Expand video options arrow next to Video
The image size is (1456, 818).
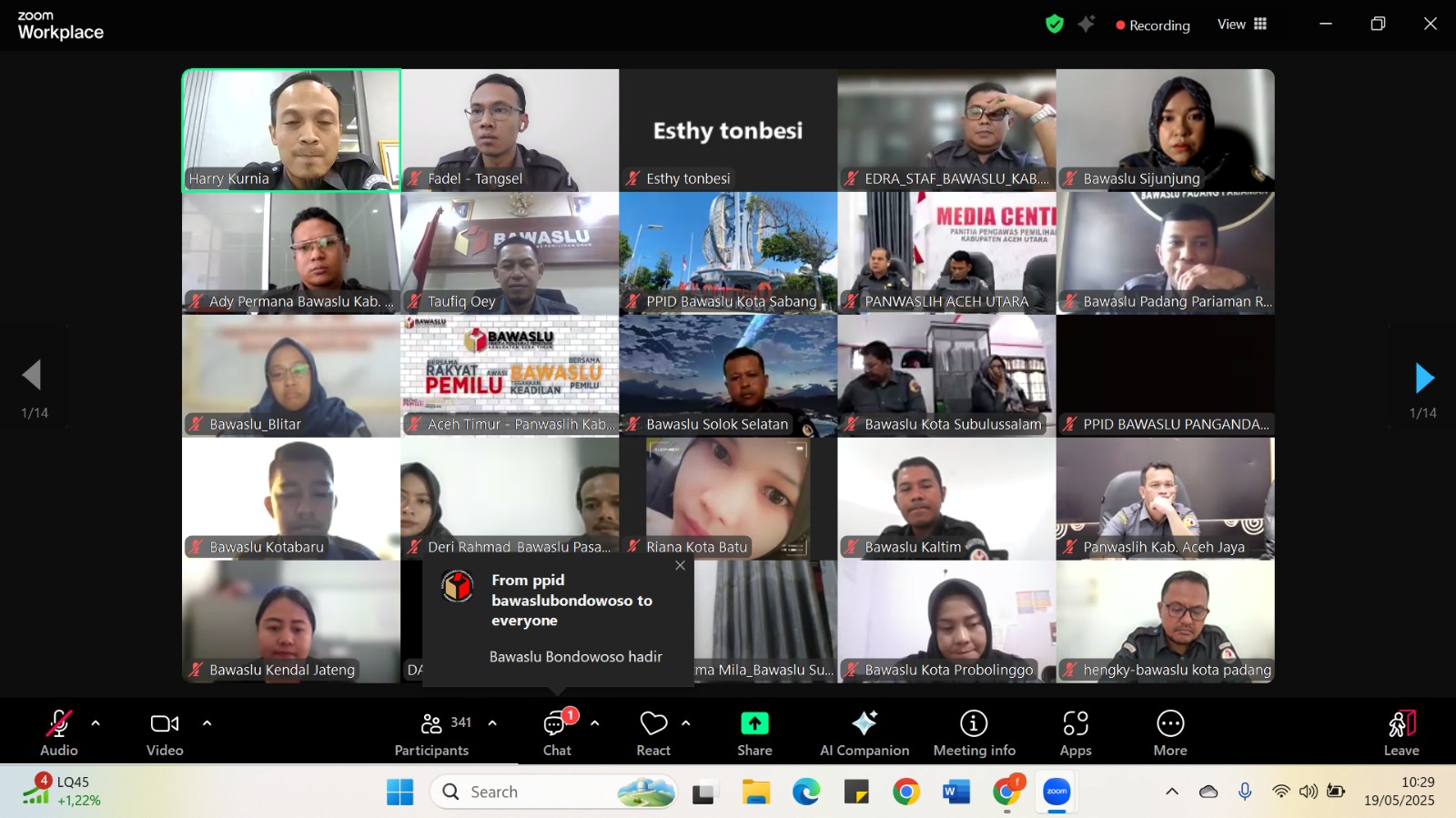point(207,723)
